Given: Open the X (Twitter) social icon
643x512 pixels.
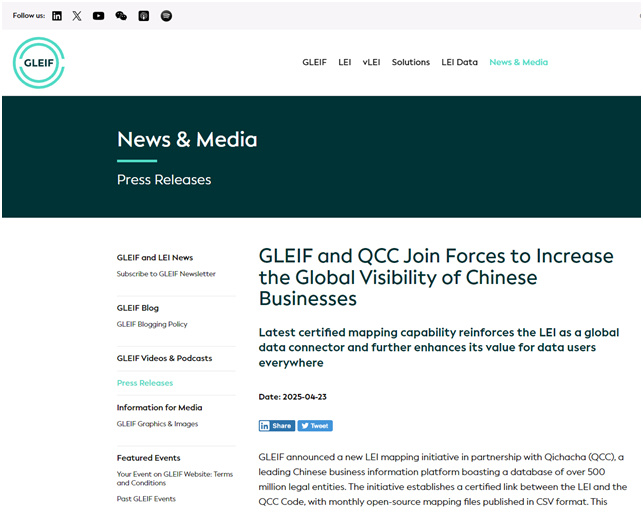Looking at the screenshot, I should (77, 16).
